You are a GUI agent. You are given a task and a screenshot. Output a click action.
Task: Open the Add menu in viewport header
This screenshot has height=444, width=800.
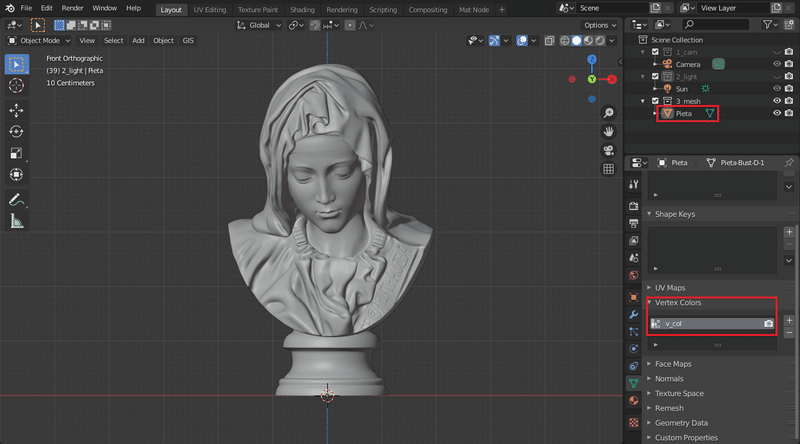click(138, 40)
